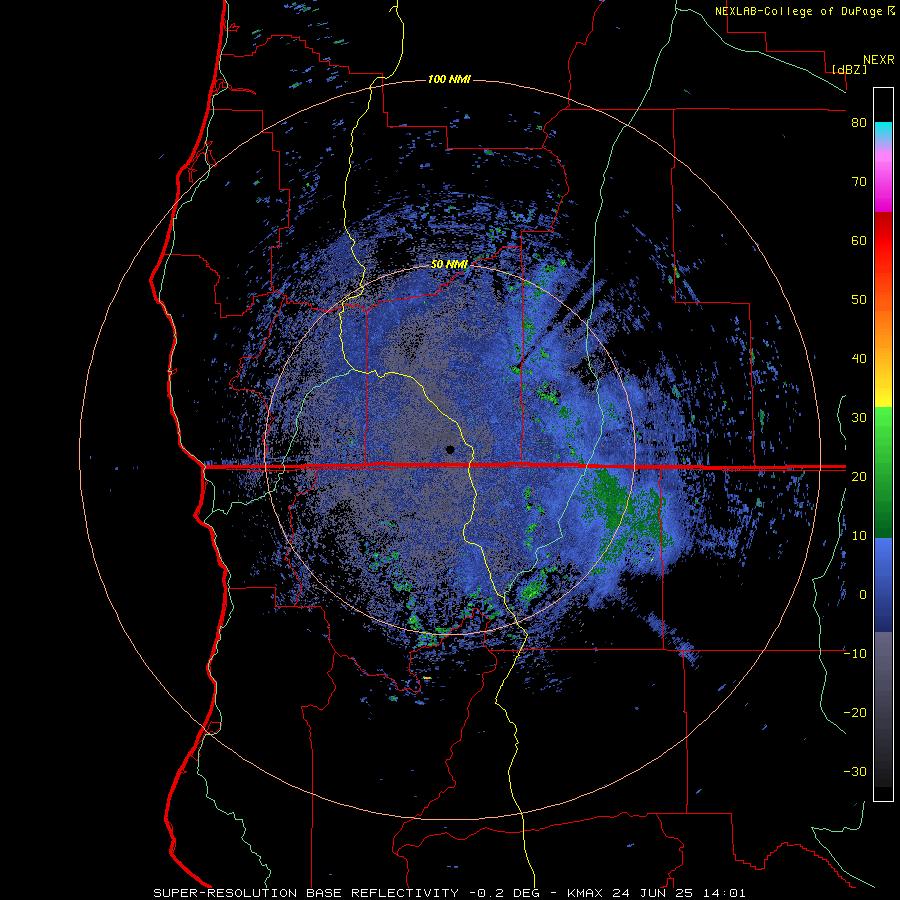Click 'SUPER-RESOLUTION BASE REFLECTIVITY' caption text
This screenshot has height=900, width=900.
(x=306, y=893)
